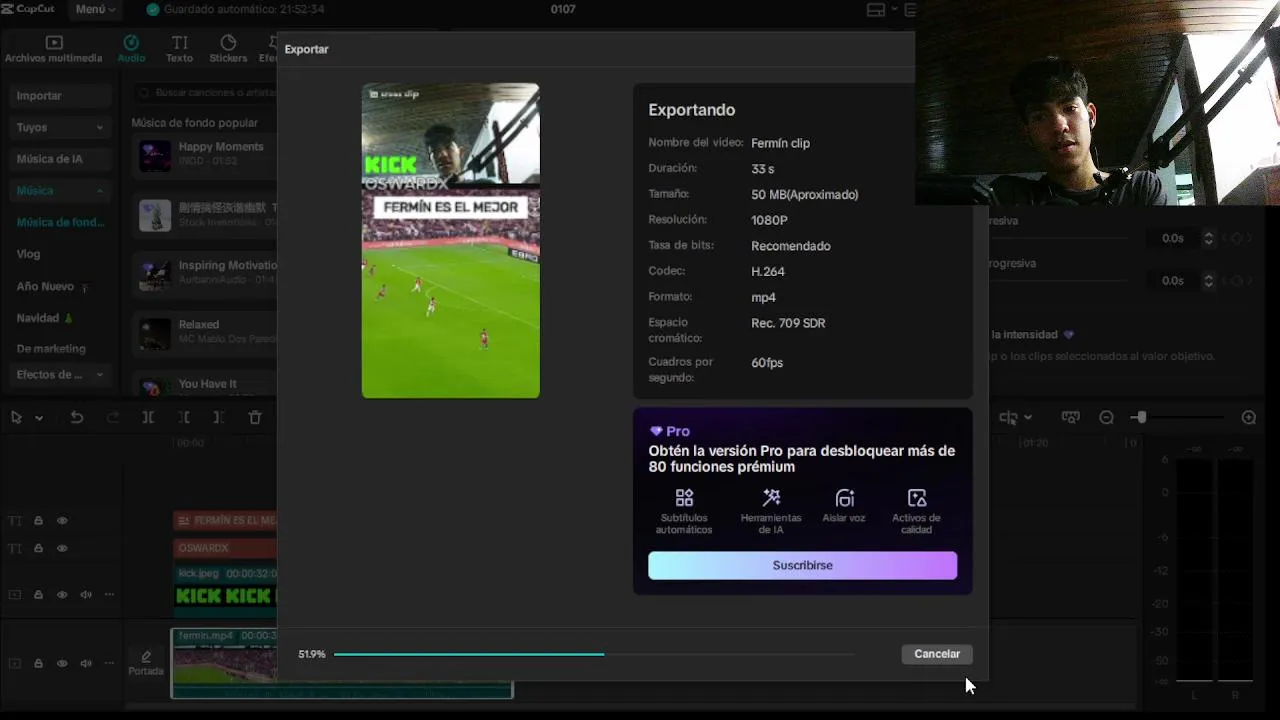Click the song search field
Image resolution: width=1280 pixels, height=720 pixels.
tap(205, 92)
